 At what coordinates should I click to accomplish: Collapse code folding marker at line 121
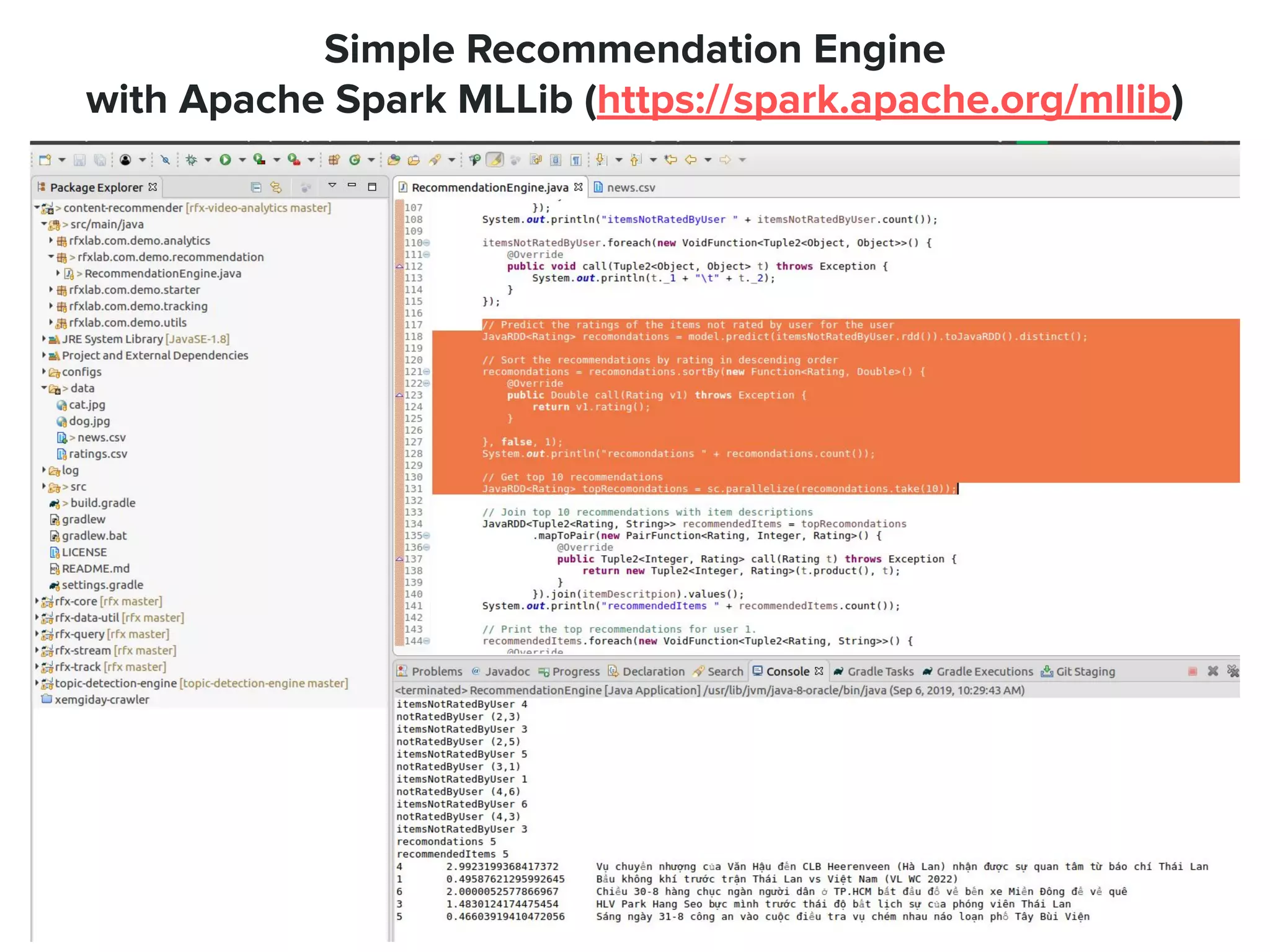[427, 372]
